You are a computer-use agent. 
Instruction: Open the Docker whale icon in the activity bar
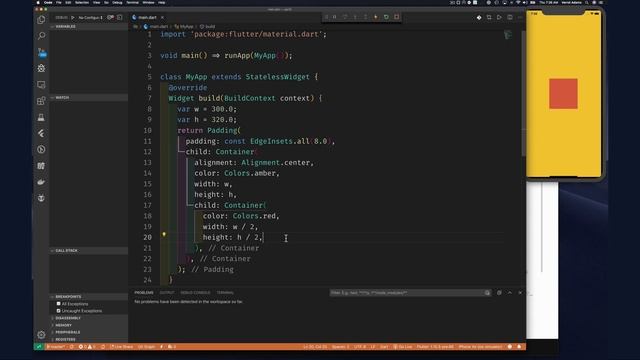pos(41,182)
